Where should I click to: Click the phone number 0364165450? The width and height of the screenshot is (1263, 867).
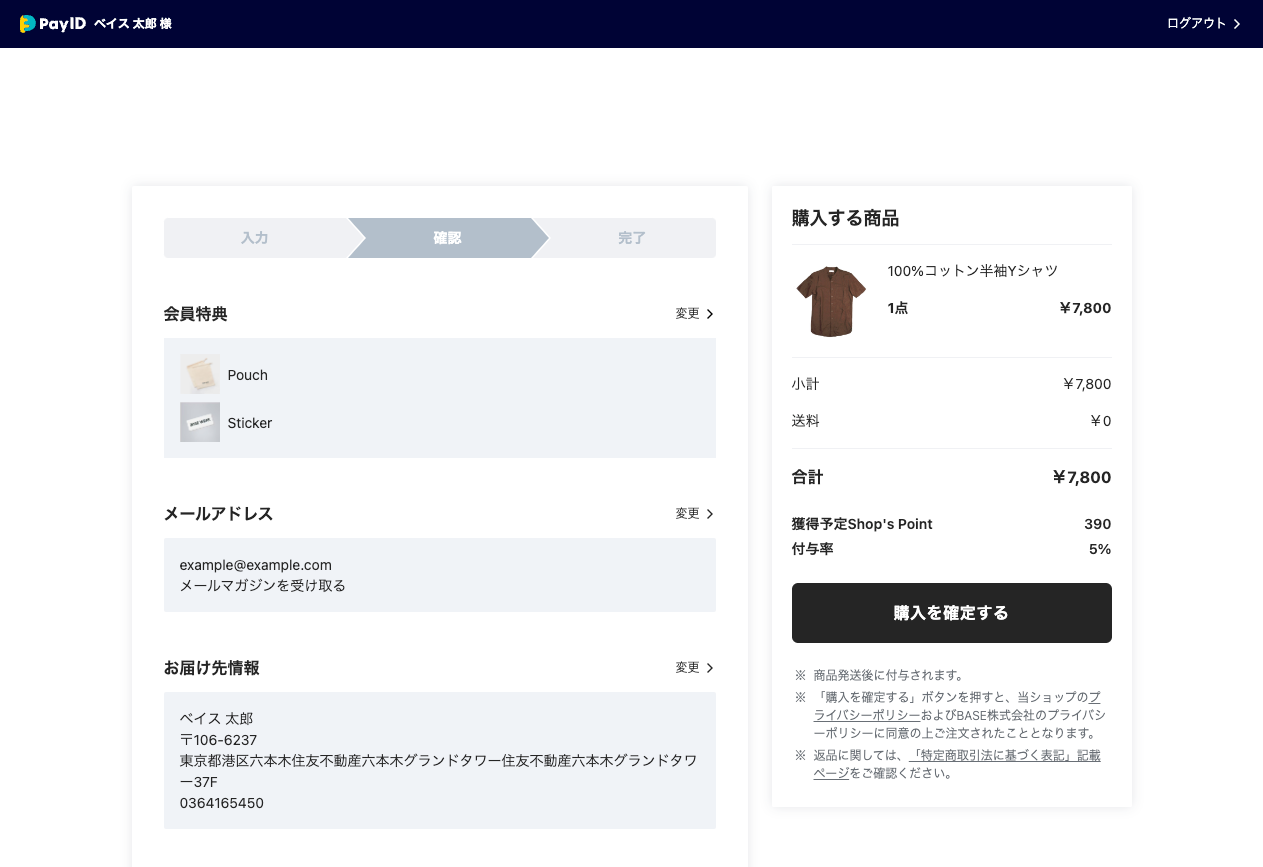tap(222, 803)
